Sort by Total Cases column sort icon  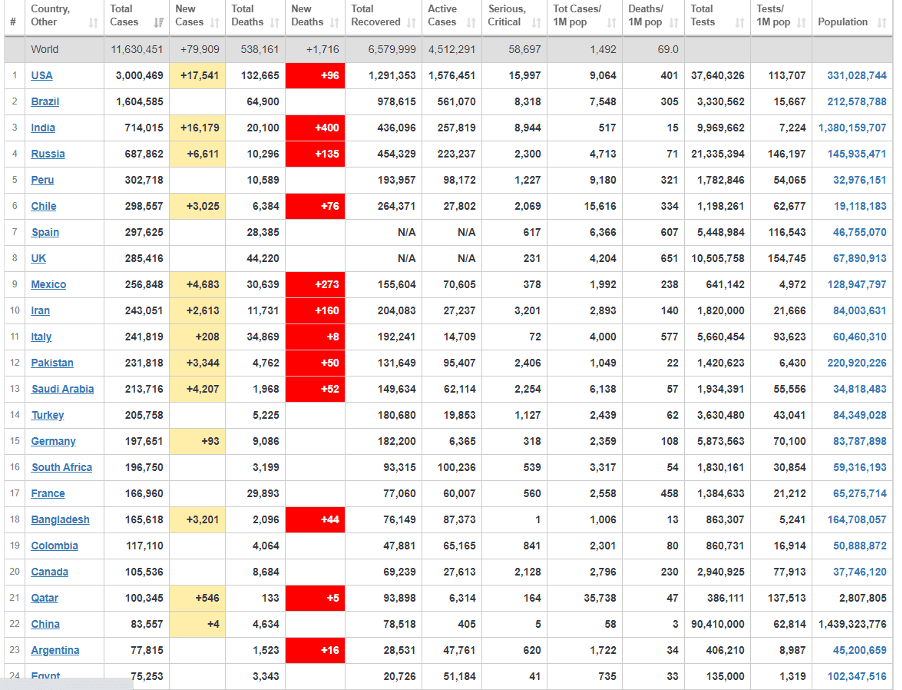159,23
